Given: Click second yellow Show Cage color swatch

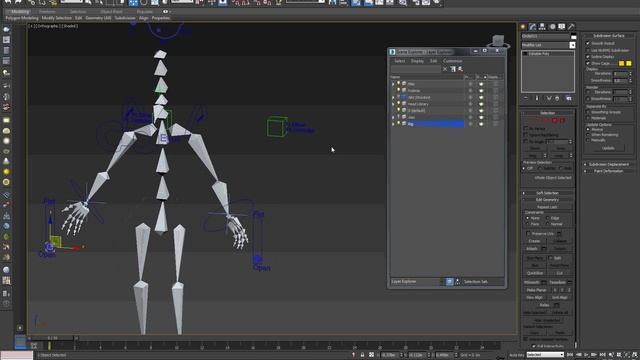Looking at the screenshot, I should (x=629, y=63).
